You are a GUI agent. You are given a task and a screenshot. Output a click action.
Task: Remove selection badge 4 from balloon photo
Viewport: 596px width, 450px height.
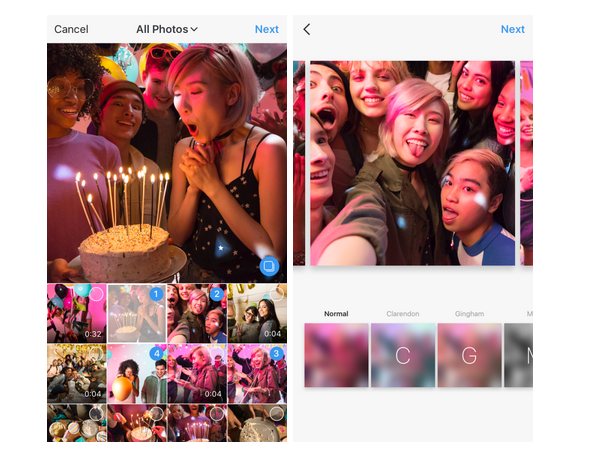click(x=156, y=353)
